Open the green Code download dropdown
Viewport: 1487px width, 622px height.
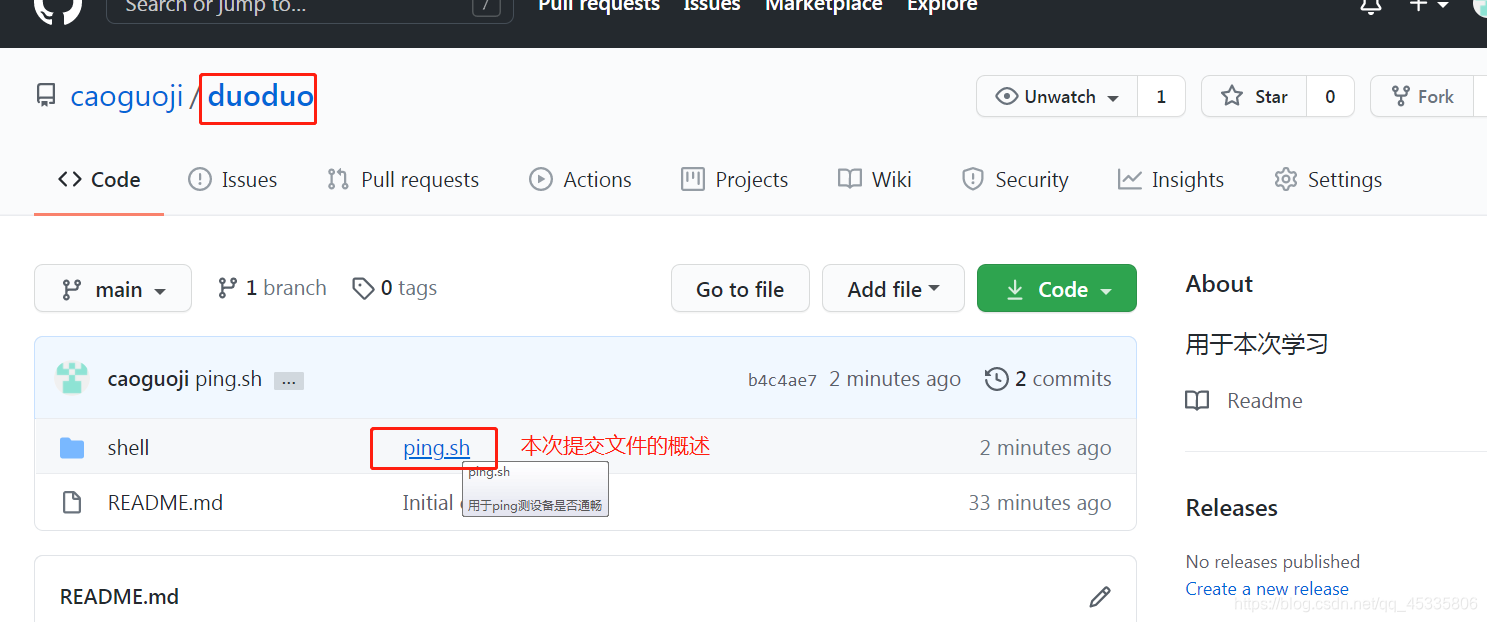tap(1057, 289)
